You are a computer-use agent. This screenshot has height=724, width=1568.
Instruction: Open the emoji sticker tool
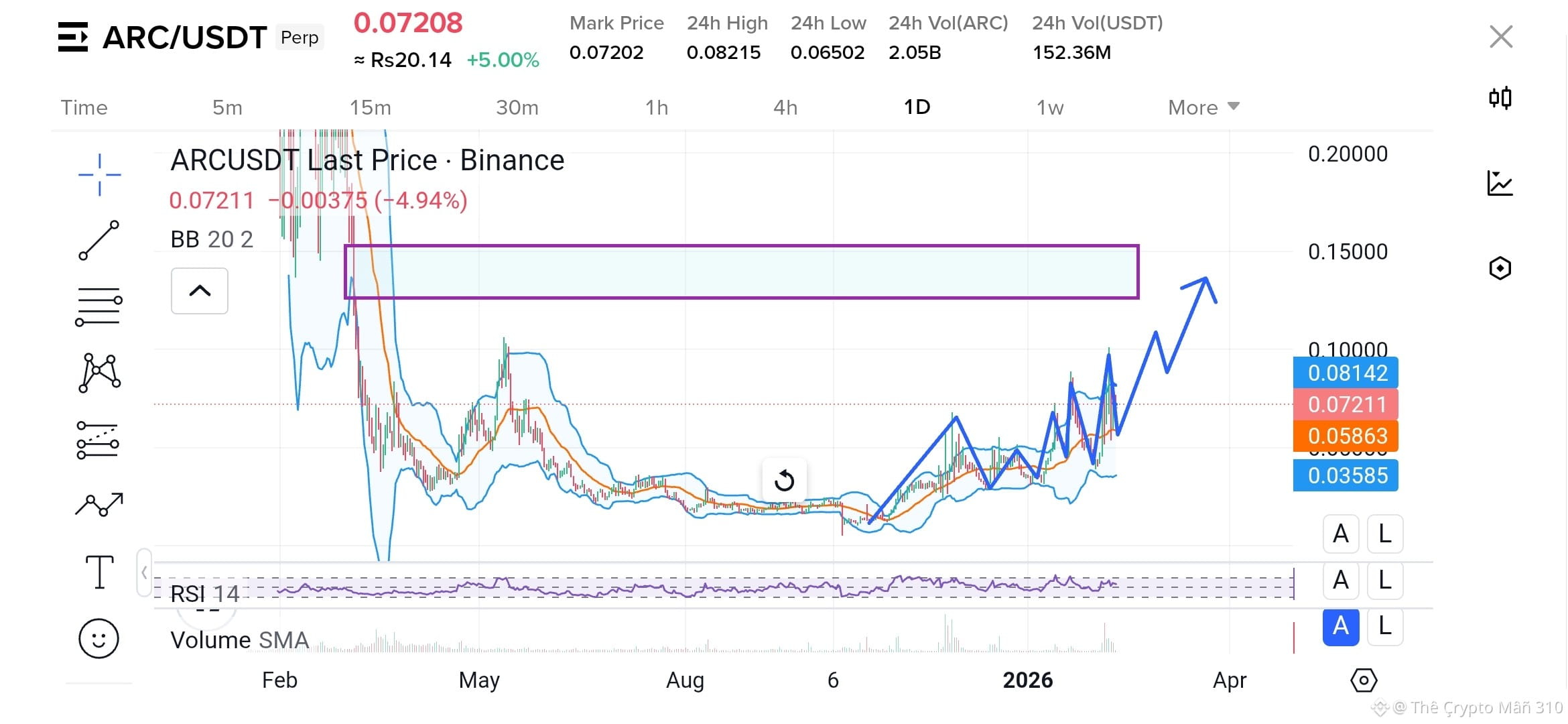(99, 638)
